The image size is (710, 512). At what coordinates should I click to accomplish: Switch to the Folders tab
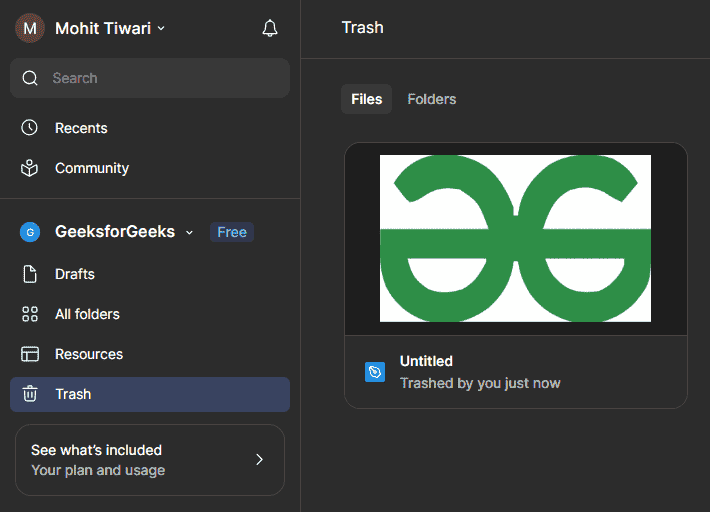point(432,99)
